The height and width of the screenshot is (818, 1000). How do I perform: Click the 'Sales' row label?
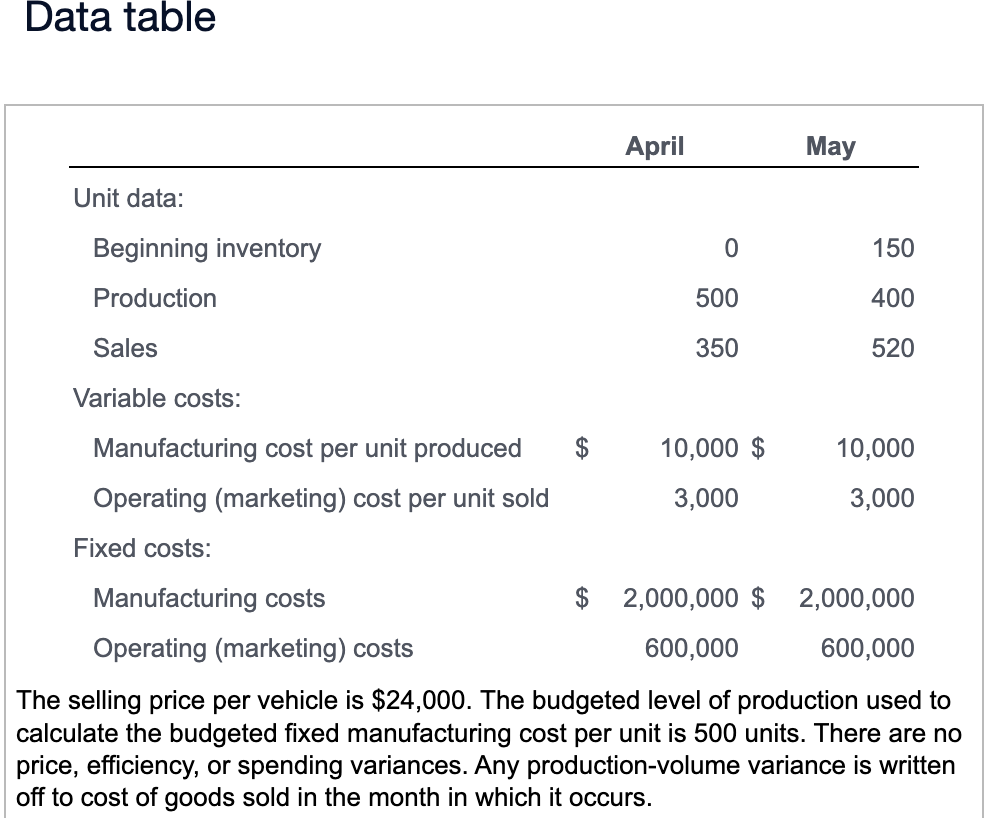(125, 348)
